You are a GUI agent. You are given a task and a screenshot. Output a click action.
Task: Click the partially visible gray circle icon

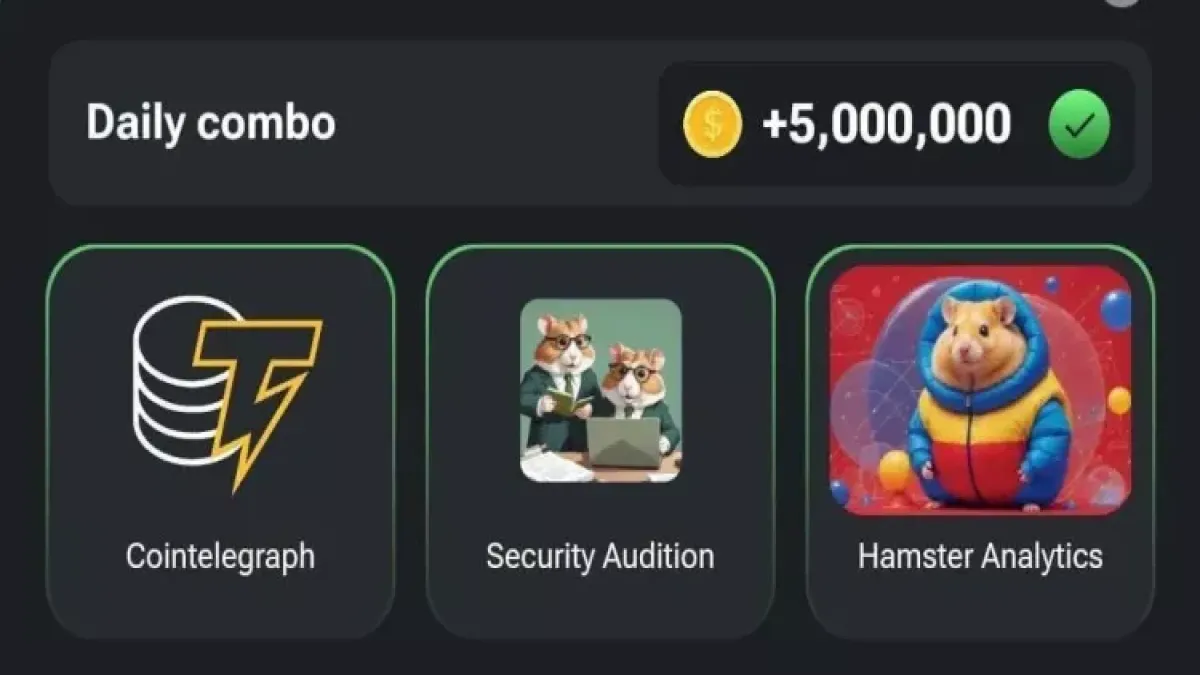[1122, 3]
